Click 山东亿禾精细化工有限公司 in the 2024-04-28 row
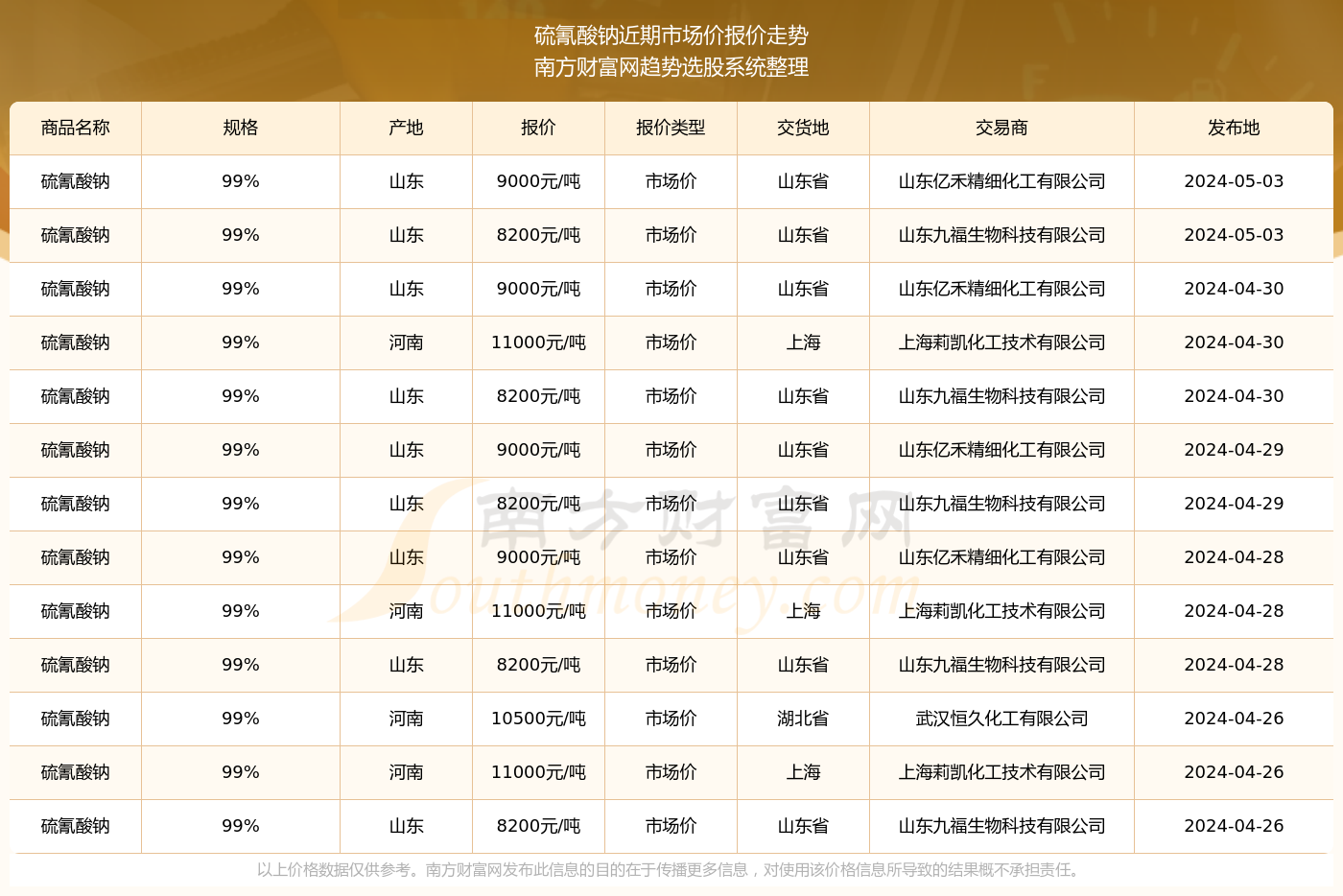 (1002, 557)
